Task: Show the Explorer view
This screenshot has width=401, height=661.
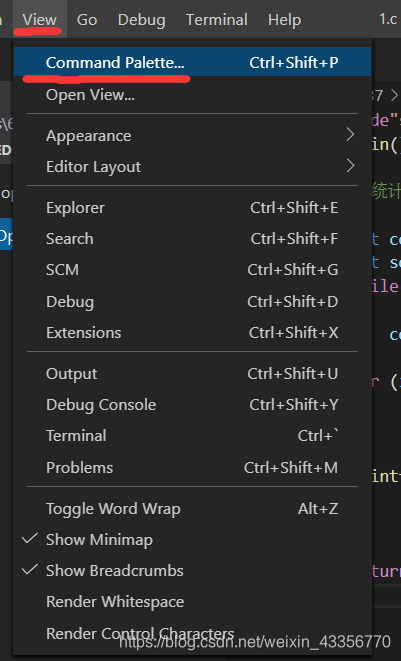Action: 192,208
